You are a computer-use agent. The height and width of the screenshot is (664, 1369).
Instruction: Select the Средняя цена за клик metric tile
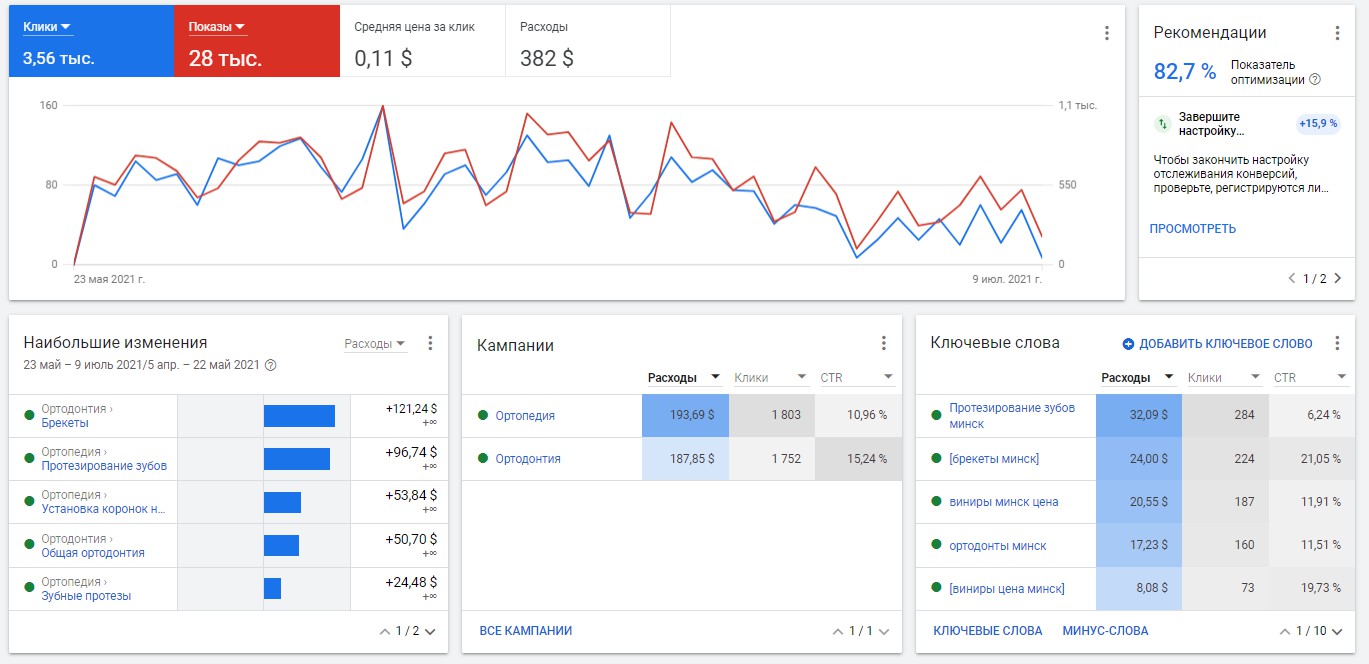[x=420, y=42]
